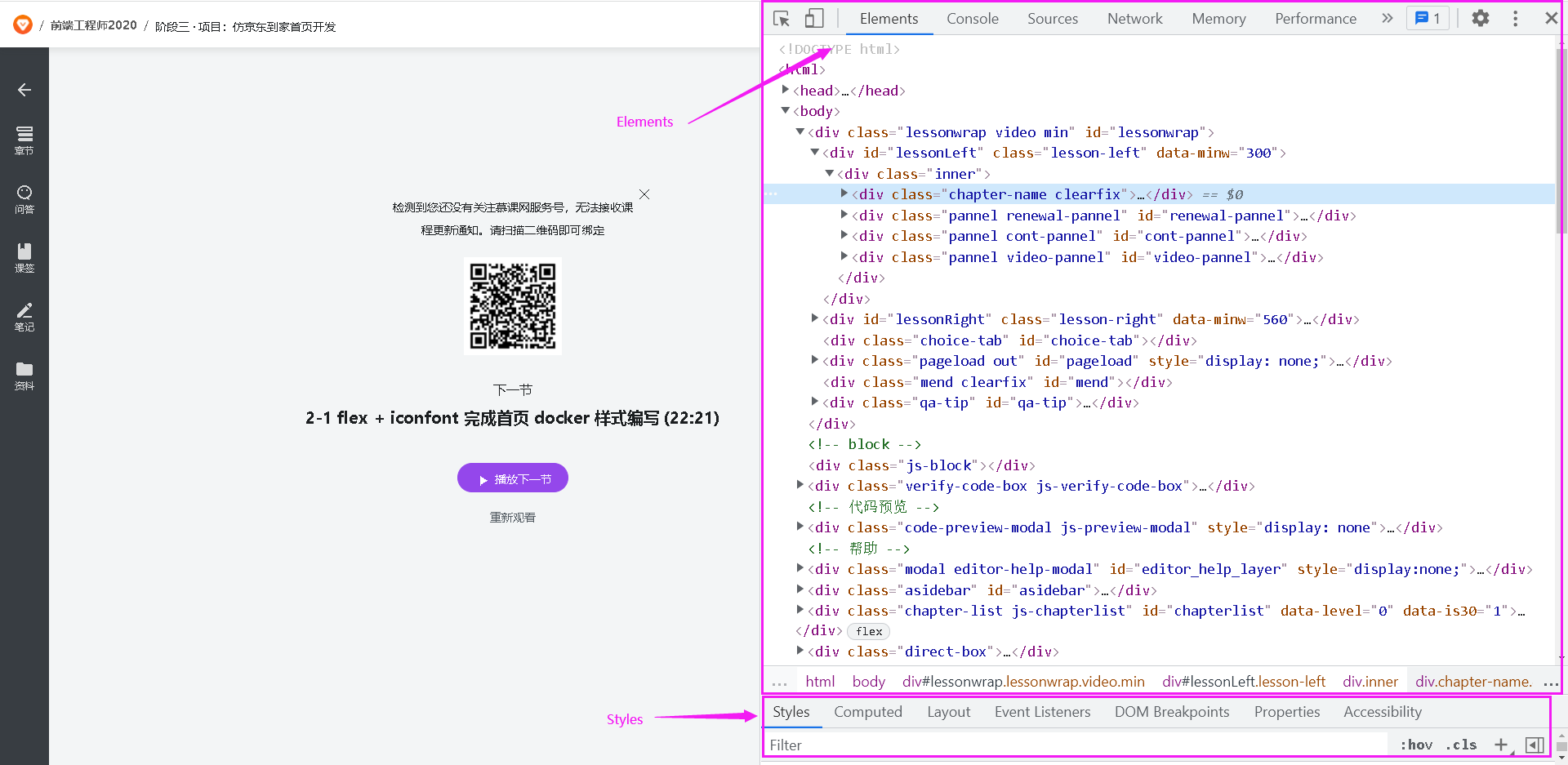The image size is (1568, 765).
Task: Click html in the DOM breadcrumb bar
Action: (x=820, y=681)
